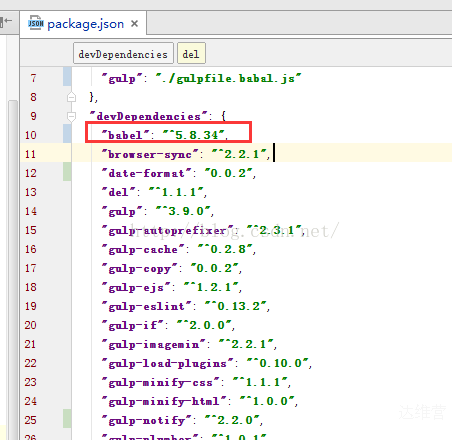Viewport: 452px width, 440px height.
Task: Click the "^0.13.2" version value
Action: pos(235,306)
